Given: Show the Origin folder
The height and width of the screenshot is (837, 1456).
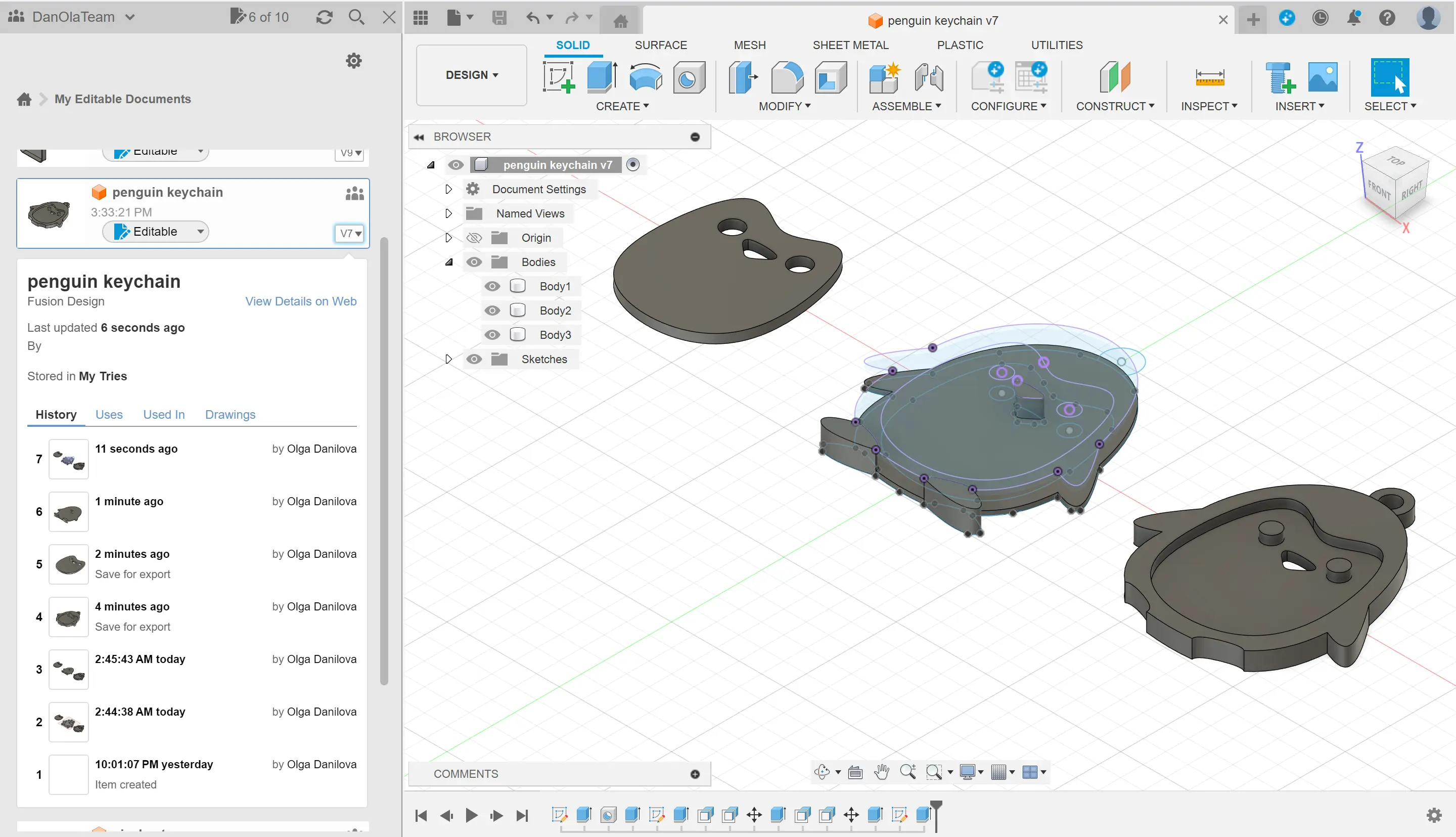Looking at the screenshot, I should 474,238.
